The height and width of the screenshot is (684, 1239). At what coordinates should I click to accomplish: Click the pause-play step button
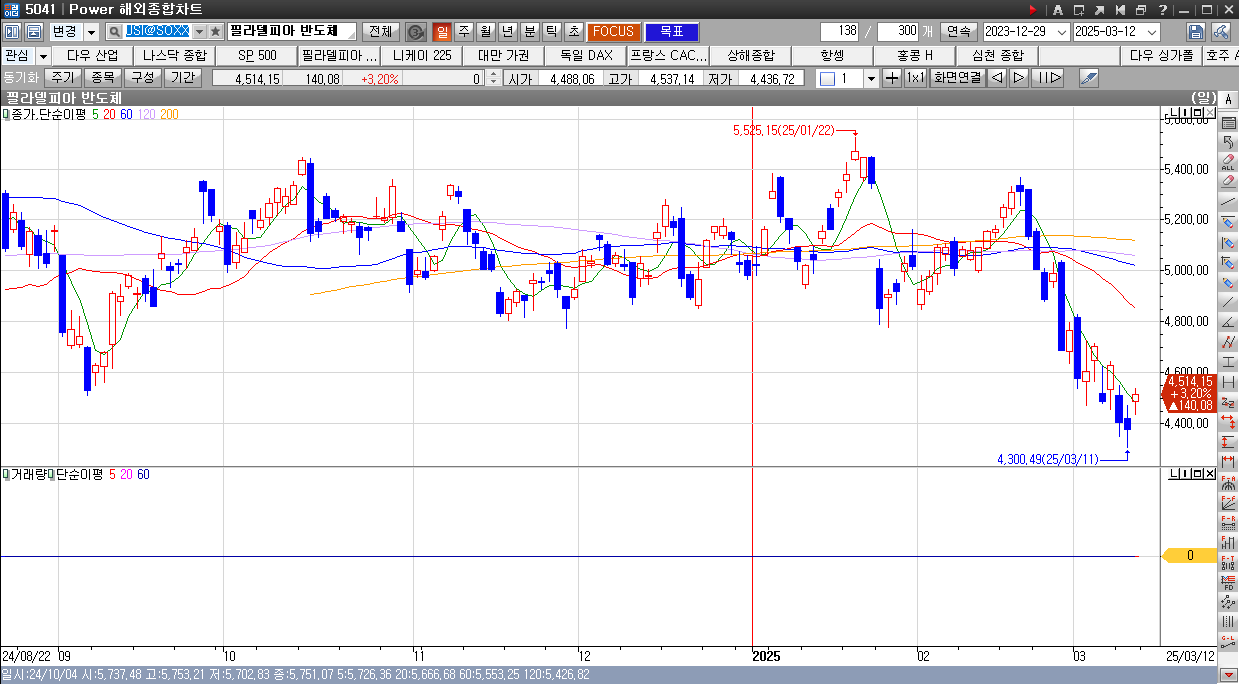pyautogui.click(x=1047, y=78)
